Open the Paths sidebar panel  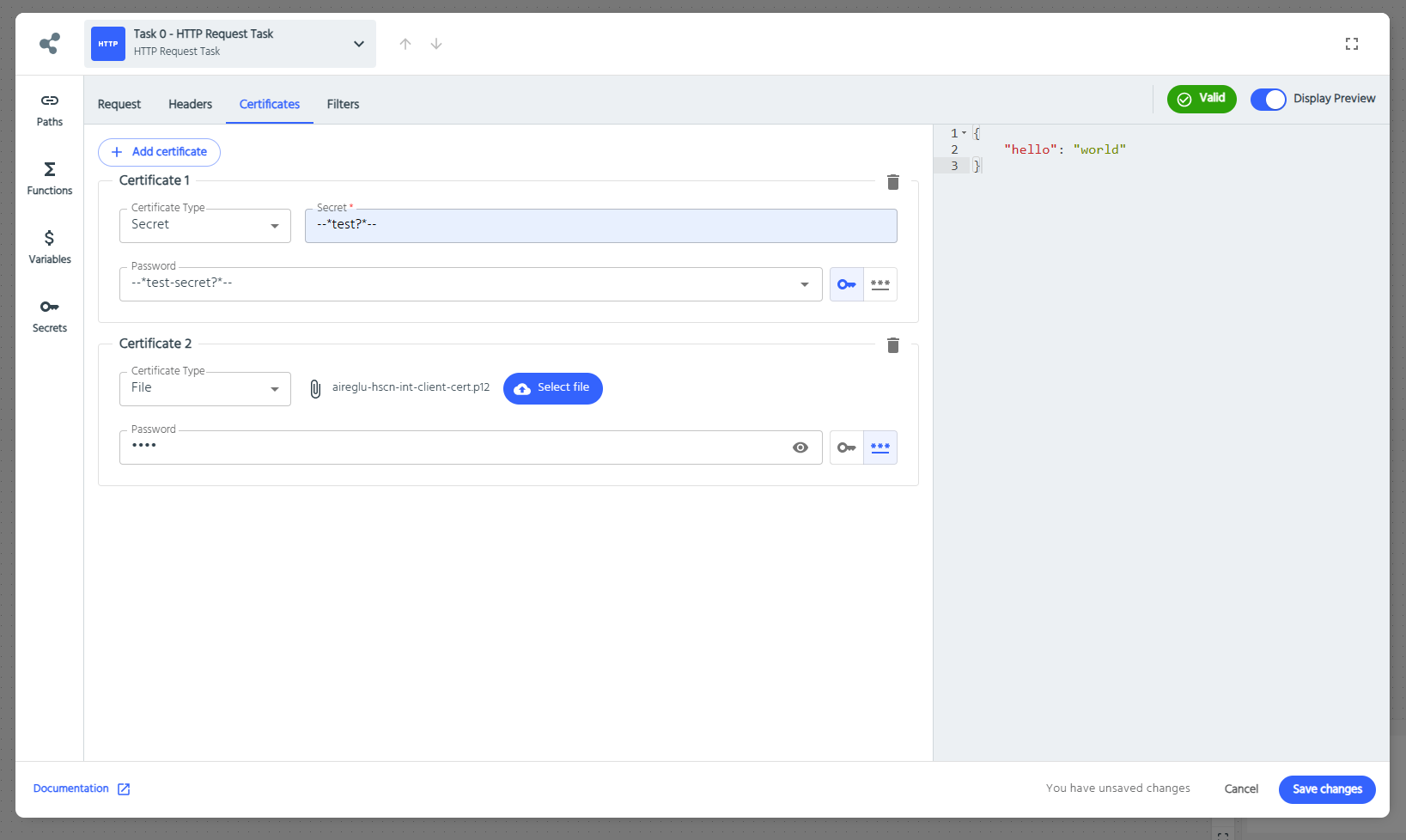tap(50, 110)
